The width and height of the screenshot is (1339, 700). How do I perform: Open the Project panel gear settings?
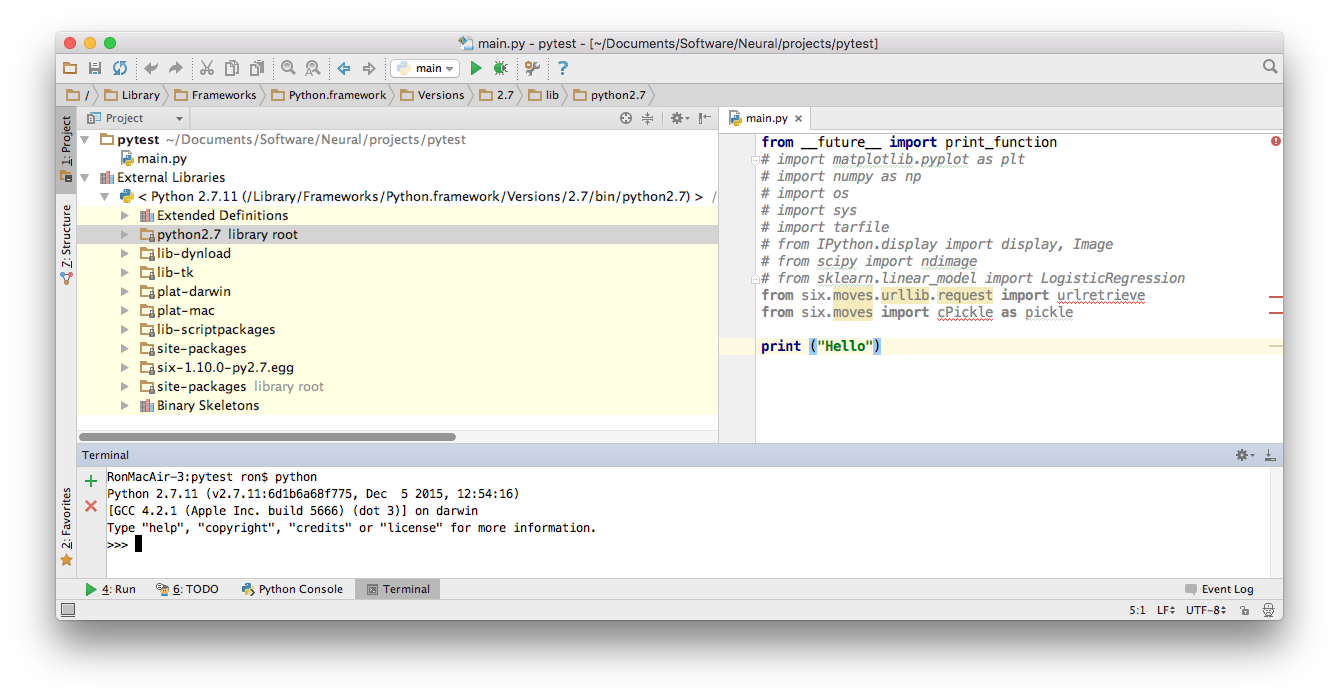click(x=679, y=118)
